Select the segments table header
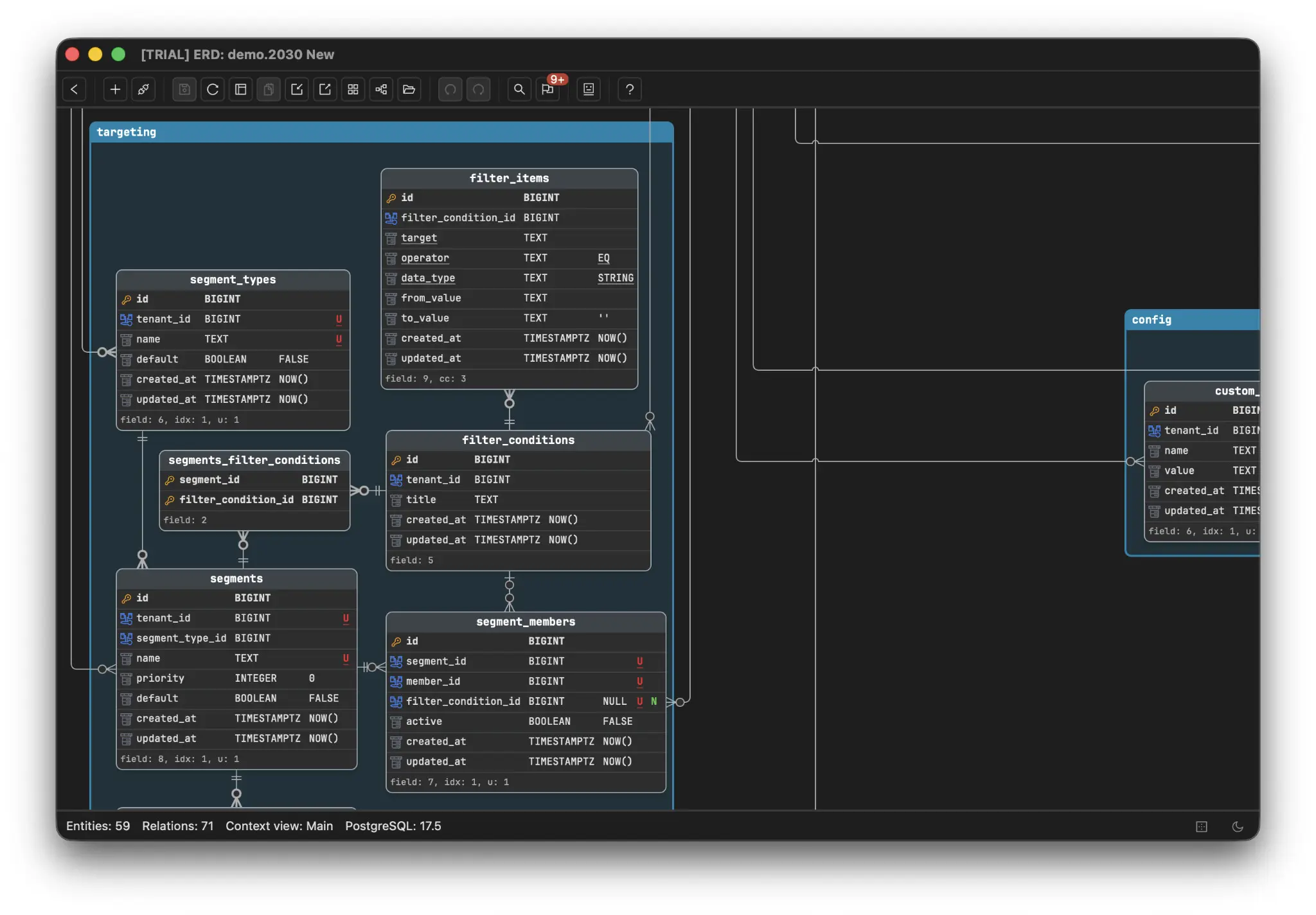 (x=236, y=578)
